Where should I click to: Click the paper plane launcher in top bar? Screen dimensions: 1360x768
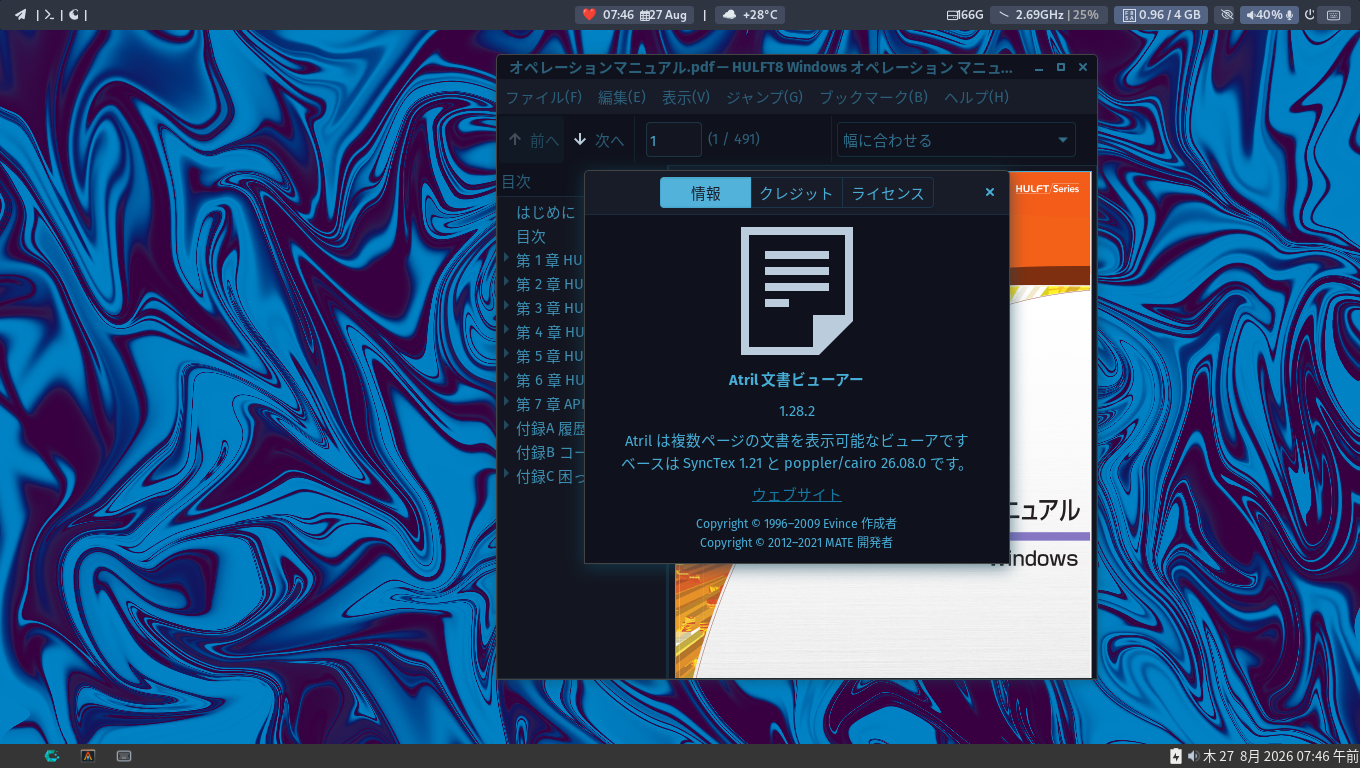pyautogui.click(x=20, y=14)
